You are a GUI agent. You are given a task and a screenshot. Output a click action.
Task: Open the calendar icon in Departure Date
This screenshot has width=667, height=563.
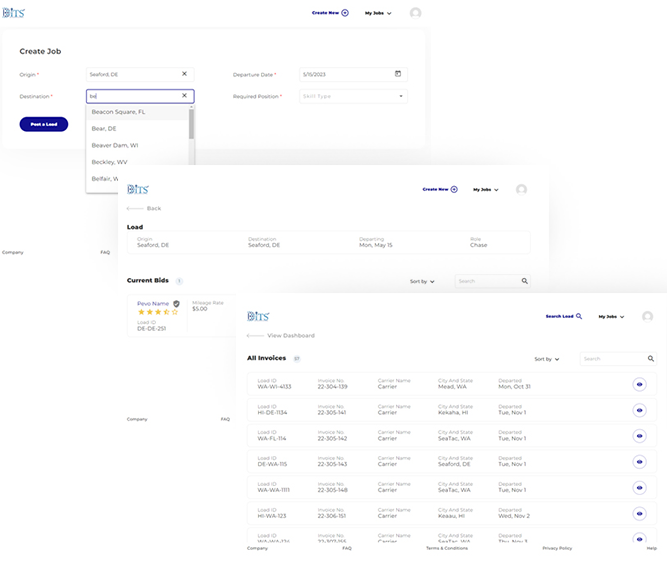pyautogui.click(x=398, y=74)
